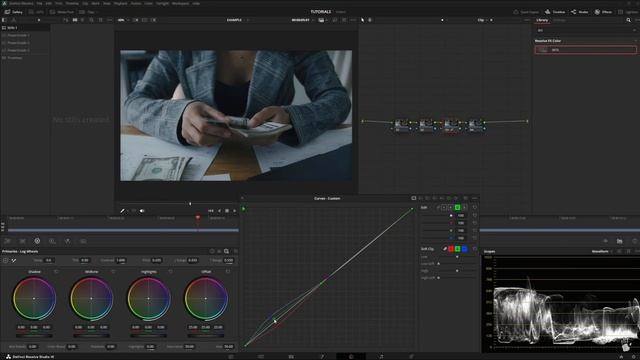Open the Playback menu
640x360 pixels.
(x=120, y=3)
